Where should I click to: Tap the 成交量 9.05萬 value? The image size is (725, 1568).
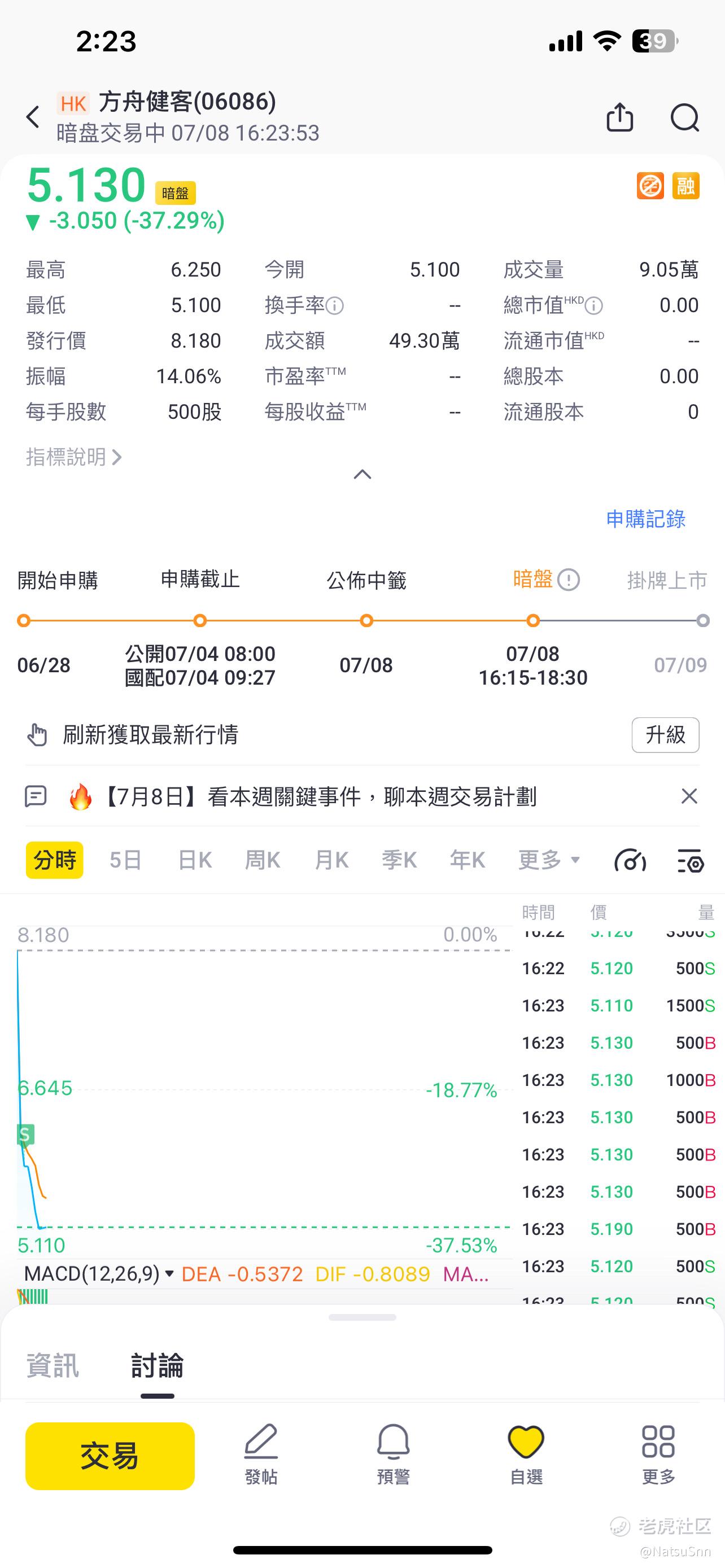[x=669, y=270]
